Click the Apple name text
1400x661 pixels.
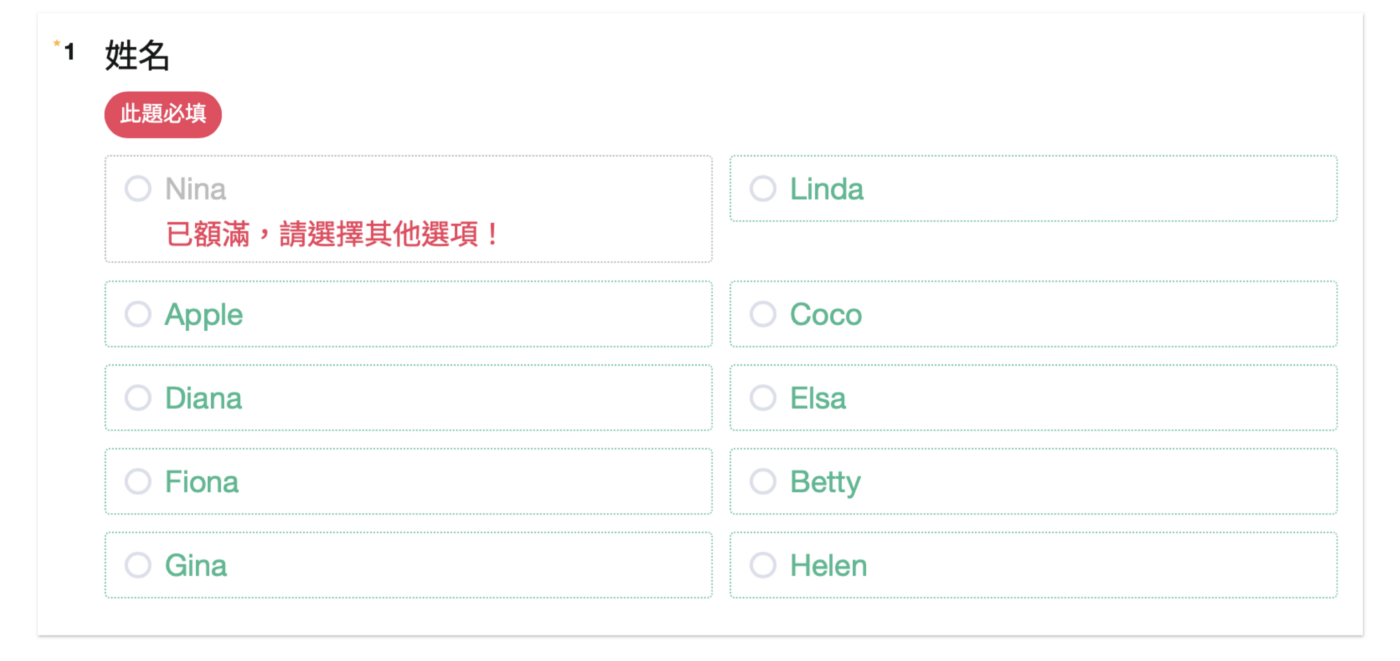(204, 315)
